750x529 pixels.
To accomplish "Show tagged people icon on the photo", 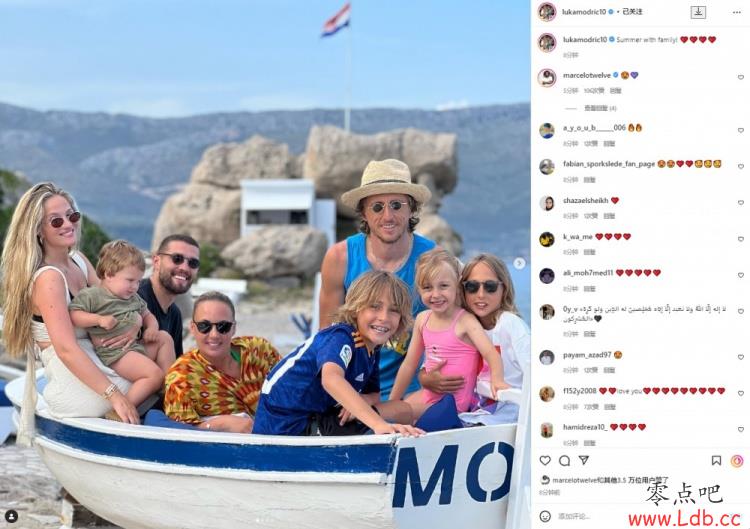I will [11, 516].
